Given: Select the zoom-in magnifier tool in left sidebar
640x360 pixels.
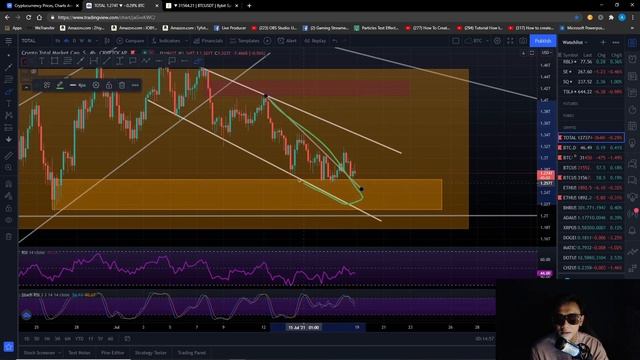Looking at the screenshot, I should 8,167.
